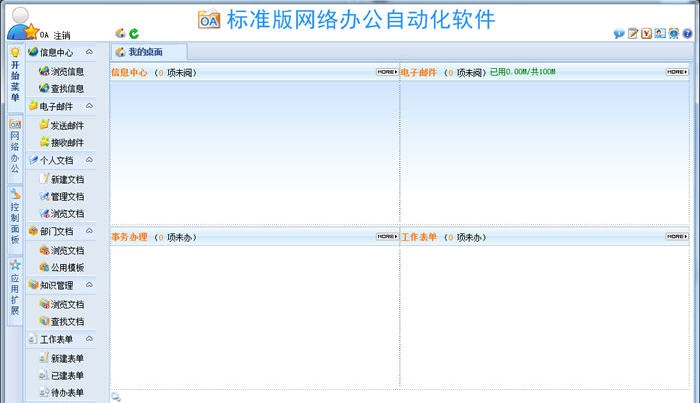Collapse the 工作表单 sidebar group
Viewport: 700px width, 403px height.
(x=89, y=339)
